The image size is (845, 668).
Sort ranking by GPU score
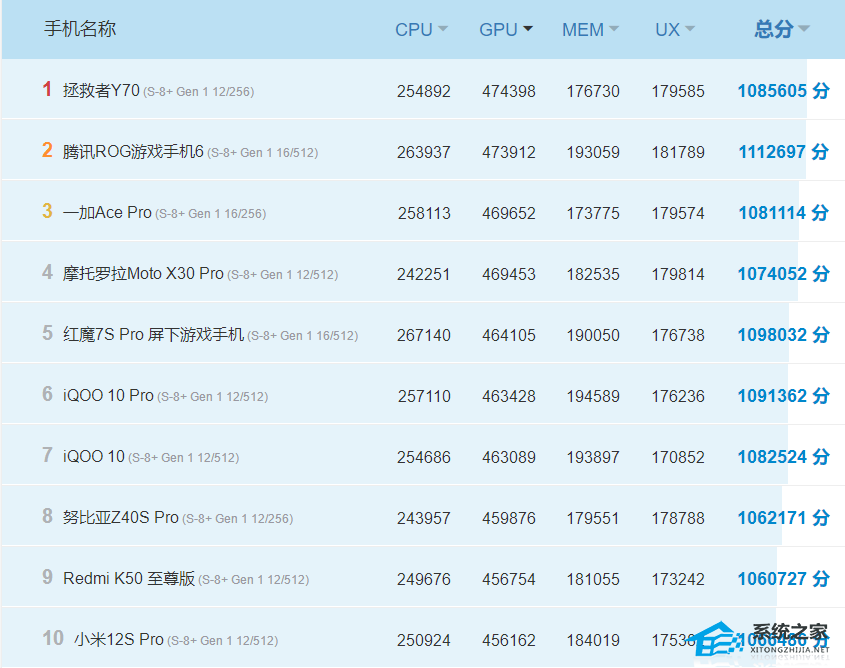click(x=505, y=29)
